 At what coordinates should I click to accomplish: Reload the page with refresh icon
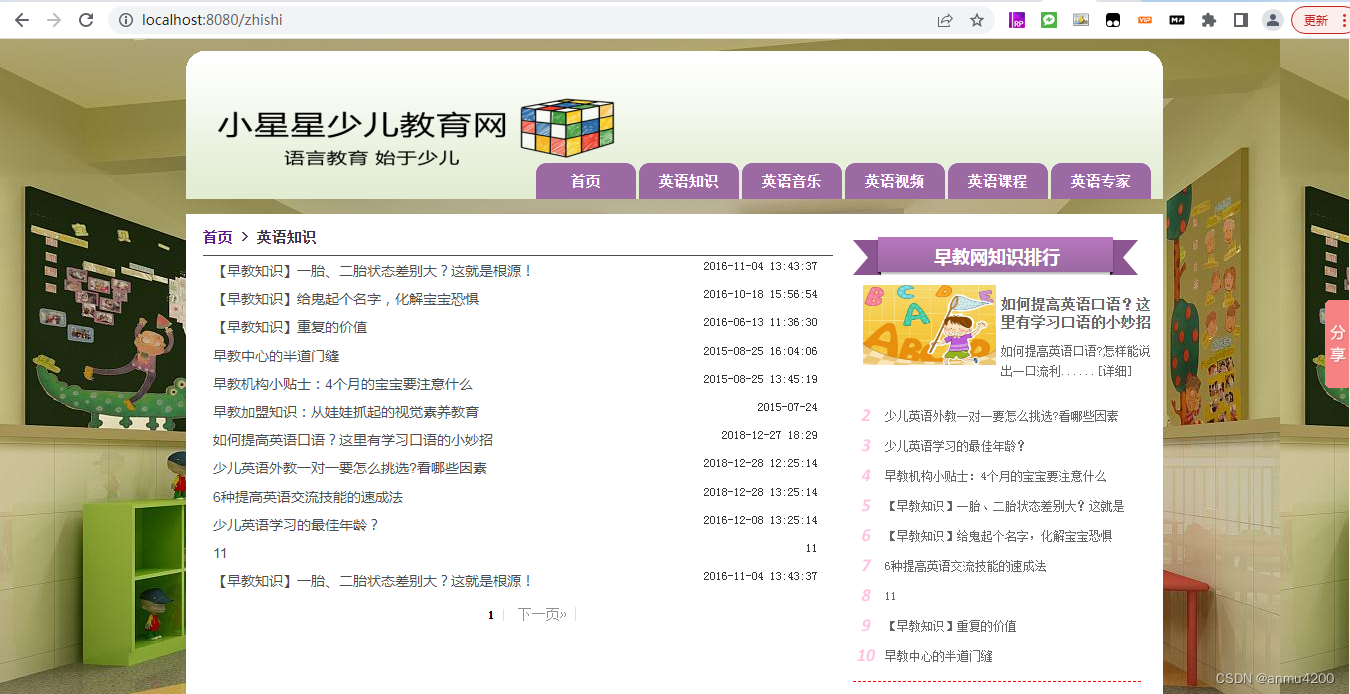pos(86,20)
